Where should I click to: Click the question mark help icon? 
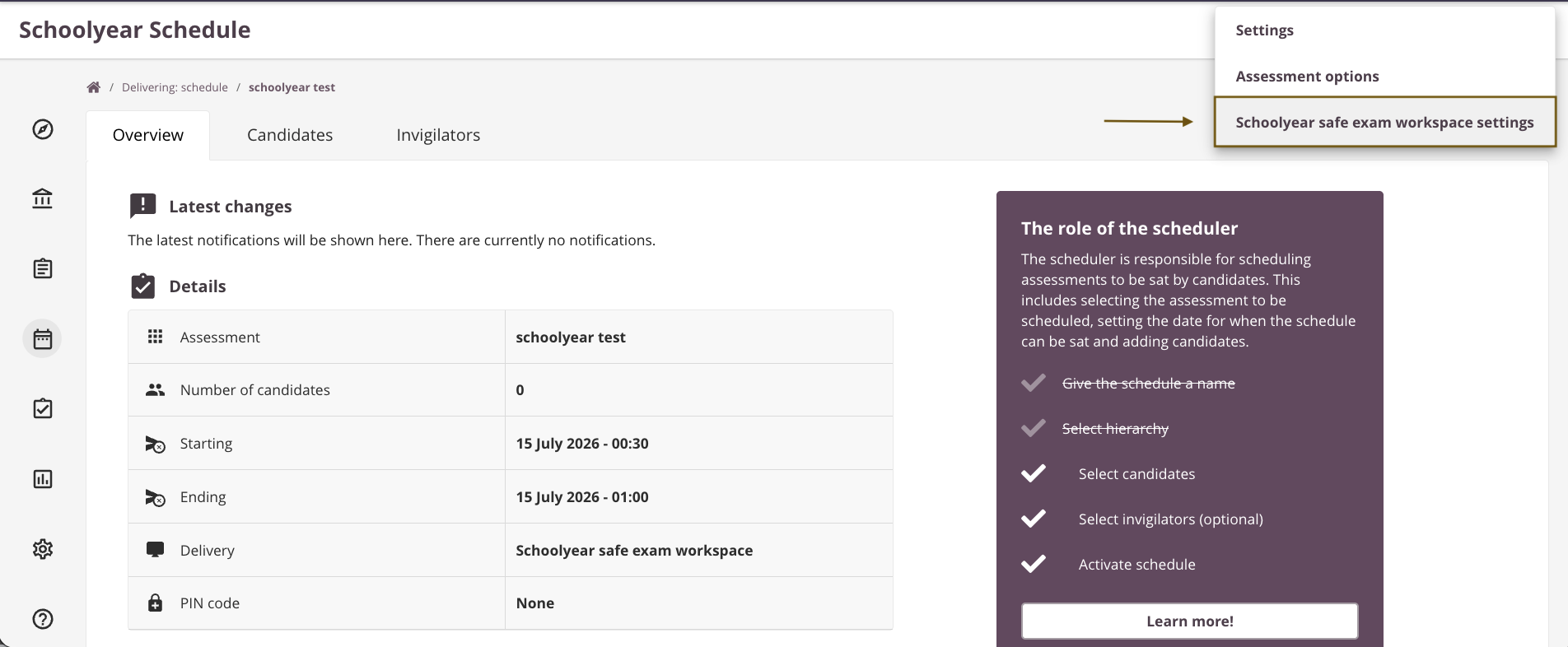43,619
